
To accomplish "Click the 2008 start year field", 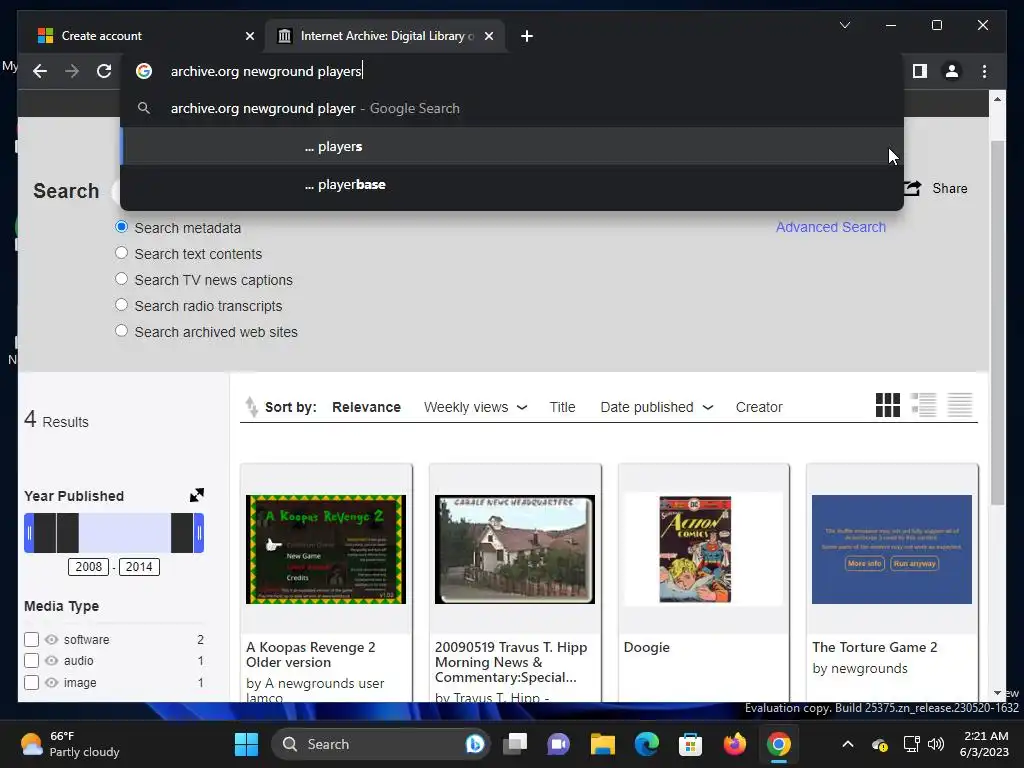I will (x=89, y=566).
